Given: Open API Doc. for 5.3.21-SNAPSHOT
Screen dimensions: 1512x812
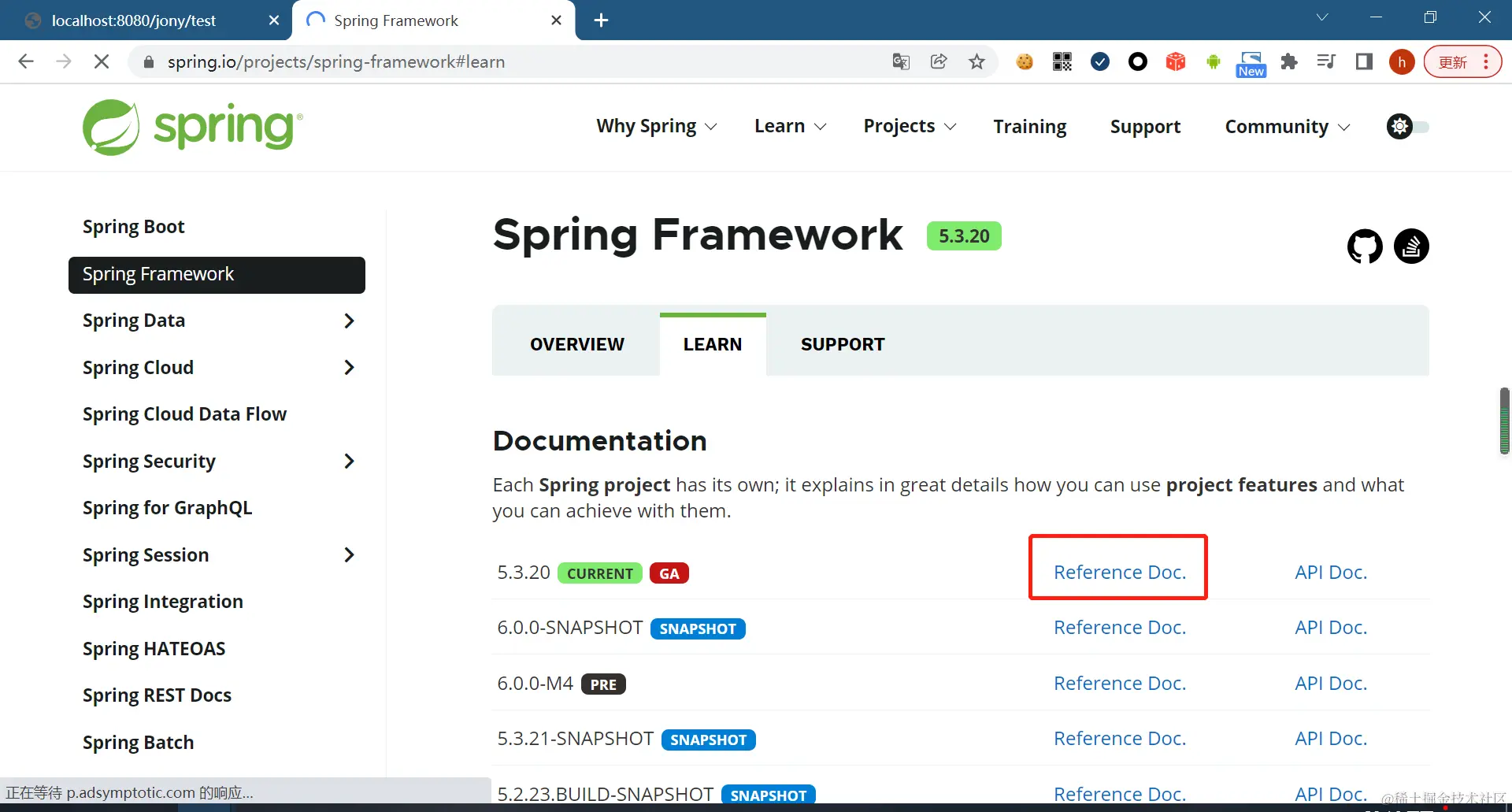Looking at the screenshot, I should [x=1331, y=739].
